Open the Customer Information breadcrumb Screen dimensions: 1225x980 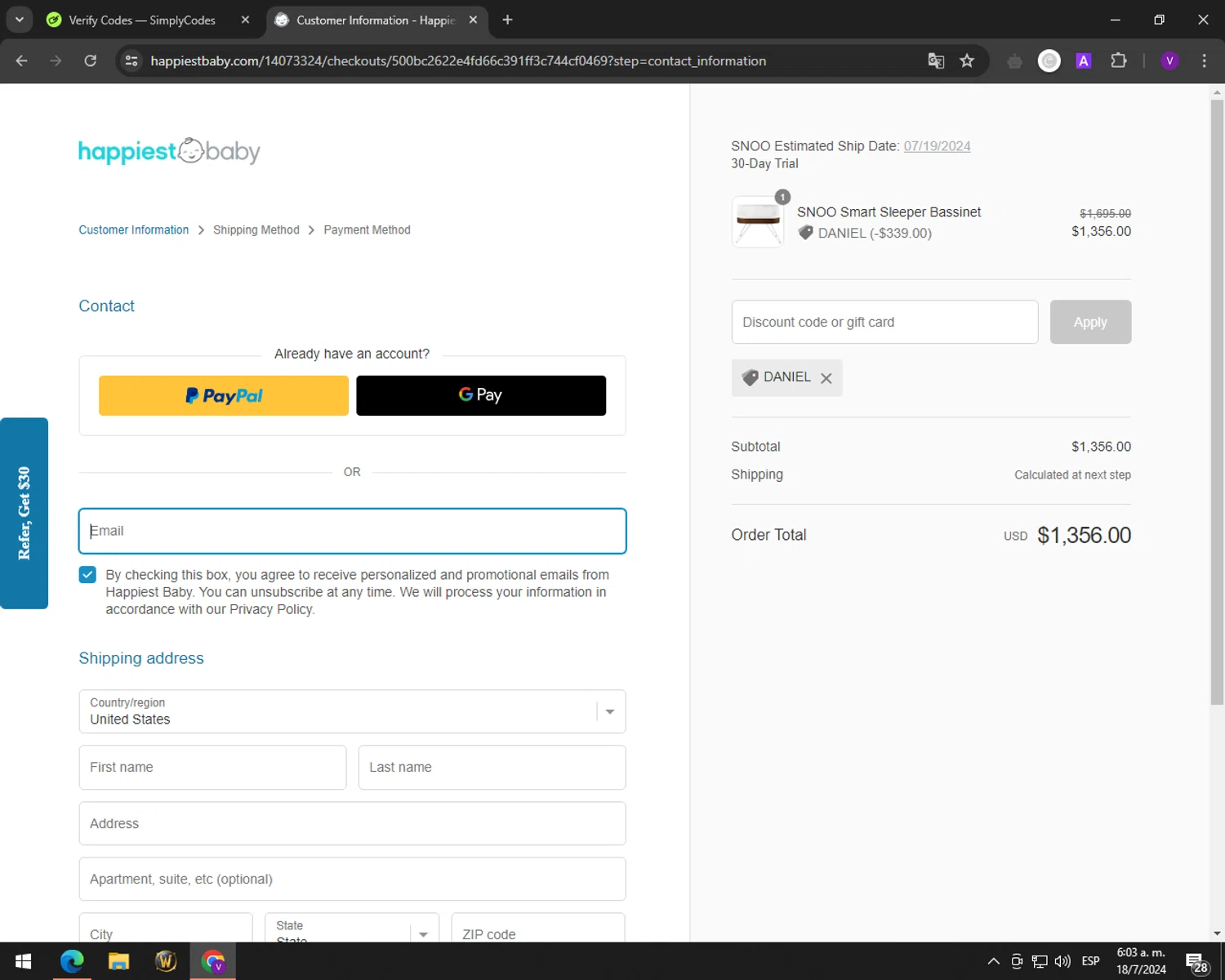click(133, 230)
